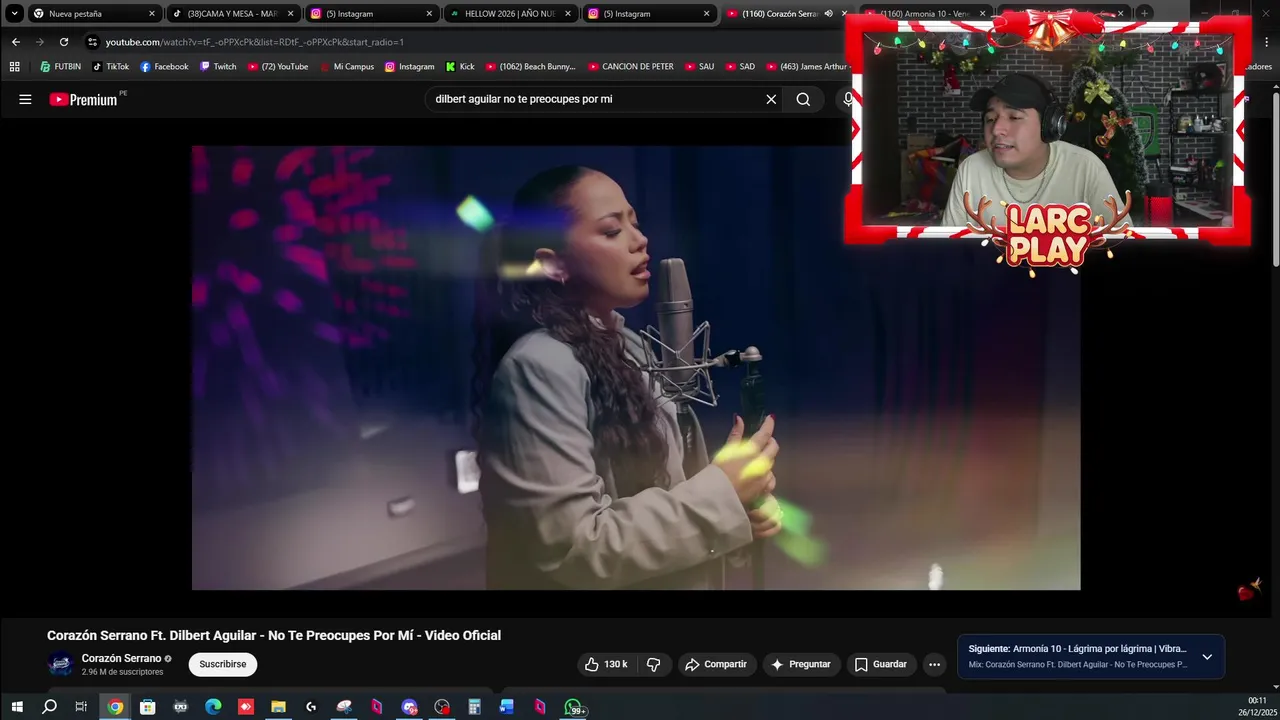Focus the browser address bar URL

click(255, 42)
